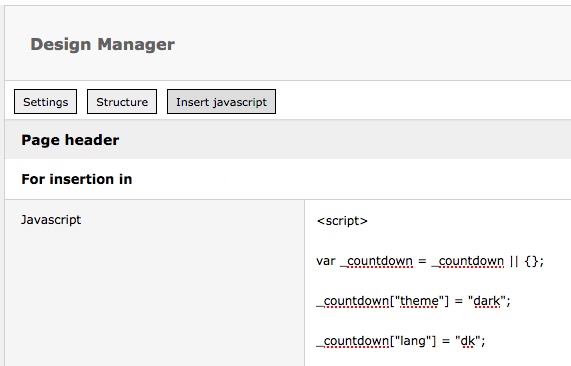This screenshot has width=571, height=366.
Task: Click the Design Manager title
Action: 102,44
